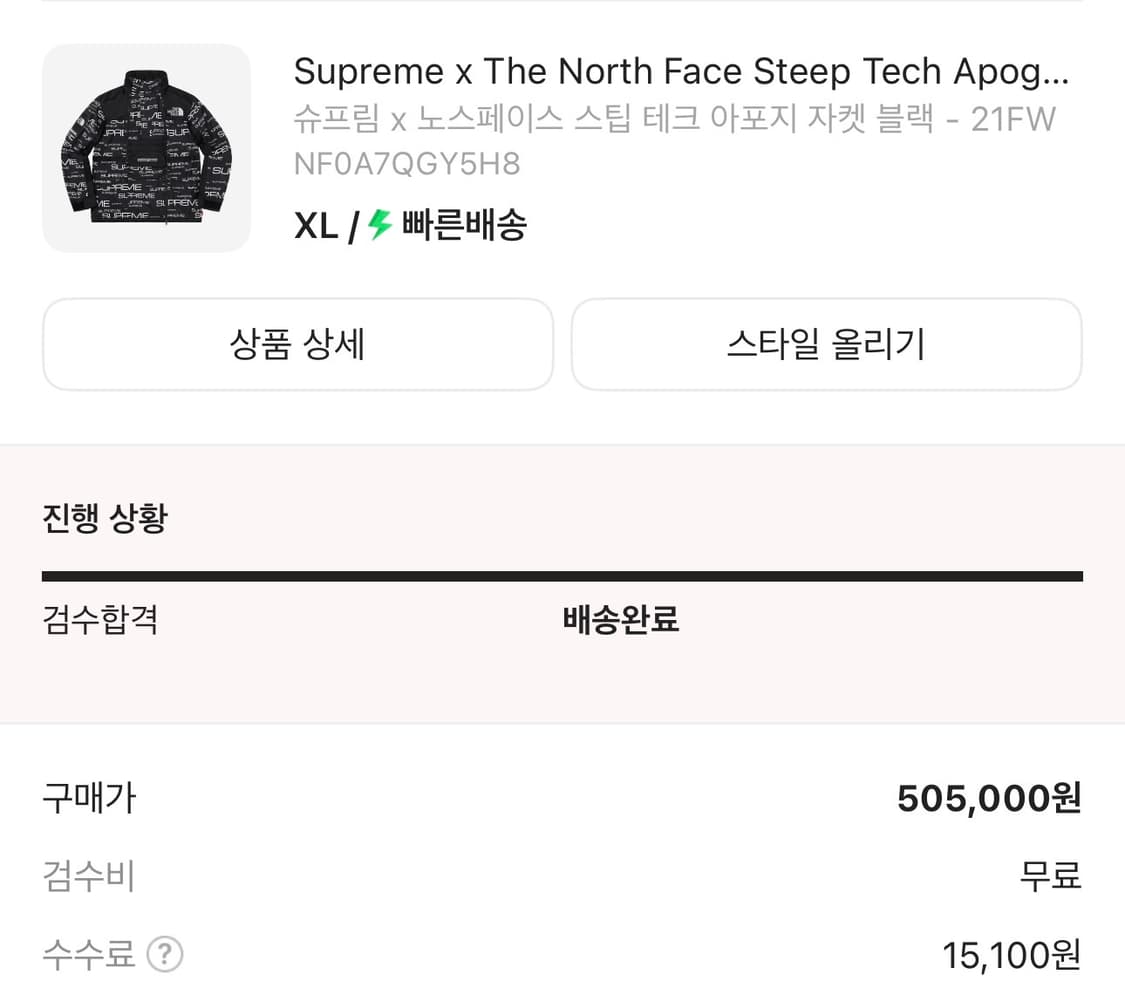Select the 검수합격 inspection passed status

point(99,620)
